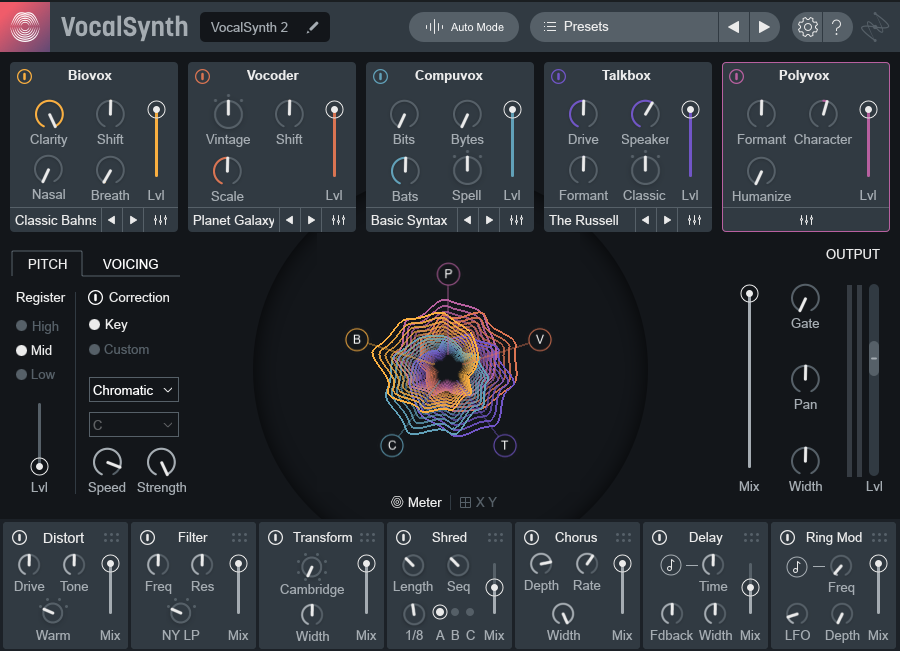Click the Correction Speed knob

pyautogui.click(x=107, y=462)
